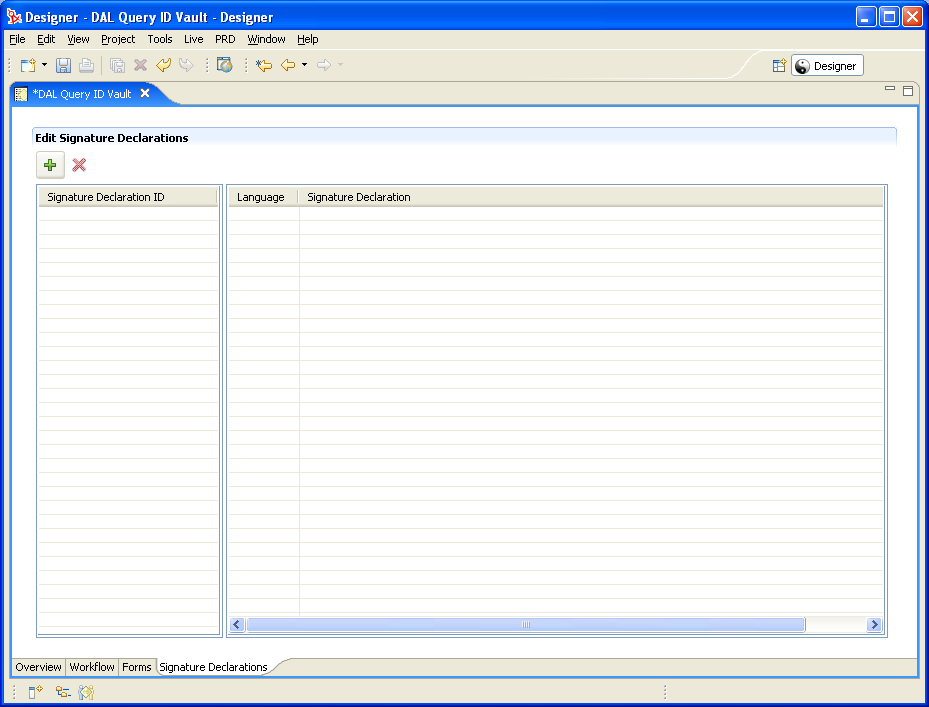Click the Save floppy disk toolbar icon
The image size is (929, 707).
click(x=63, y=66)
